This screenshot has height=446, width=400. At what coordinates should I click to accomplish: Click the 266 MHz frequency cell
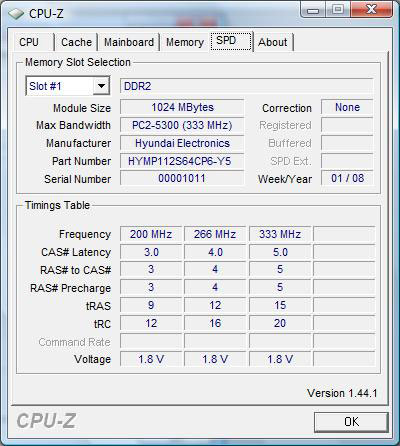pyautogui.click(x=215, y=234)
